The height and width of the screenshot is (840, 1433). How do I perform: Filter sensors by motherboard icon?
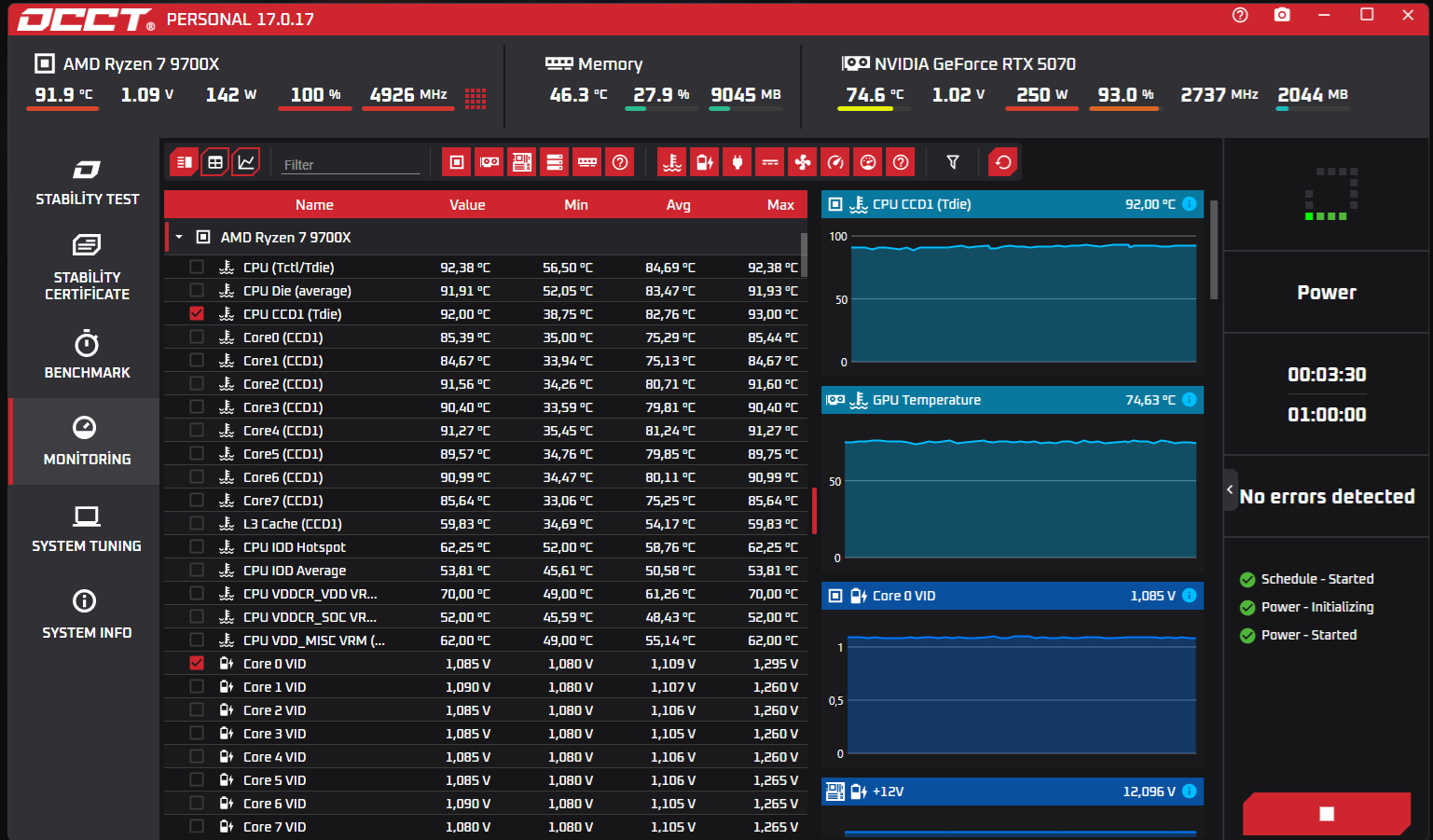pyautogui.click(x=522, y=162)
